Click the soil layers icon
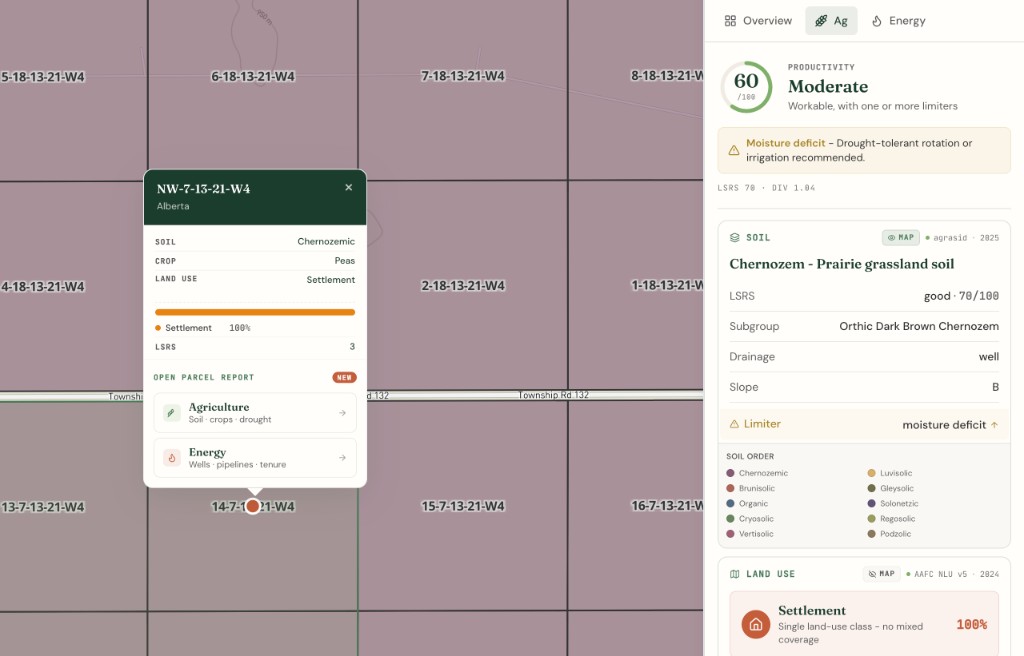The image size is (1024, 656). (735, 238)
